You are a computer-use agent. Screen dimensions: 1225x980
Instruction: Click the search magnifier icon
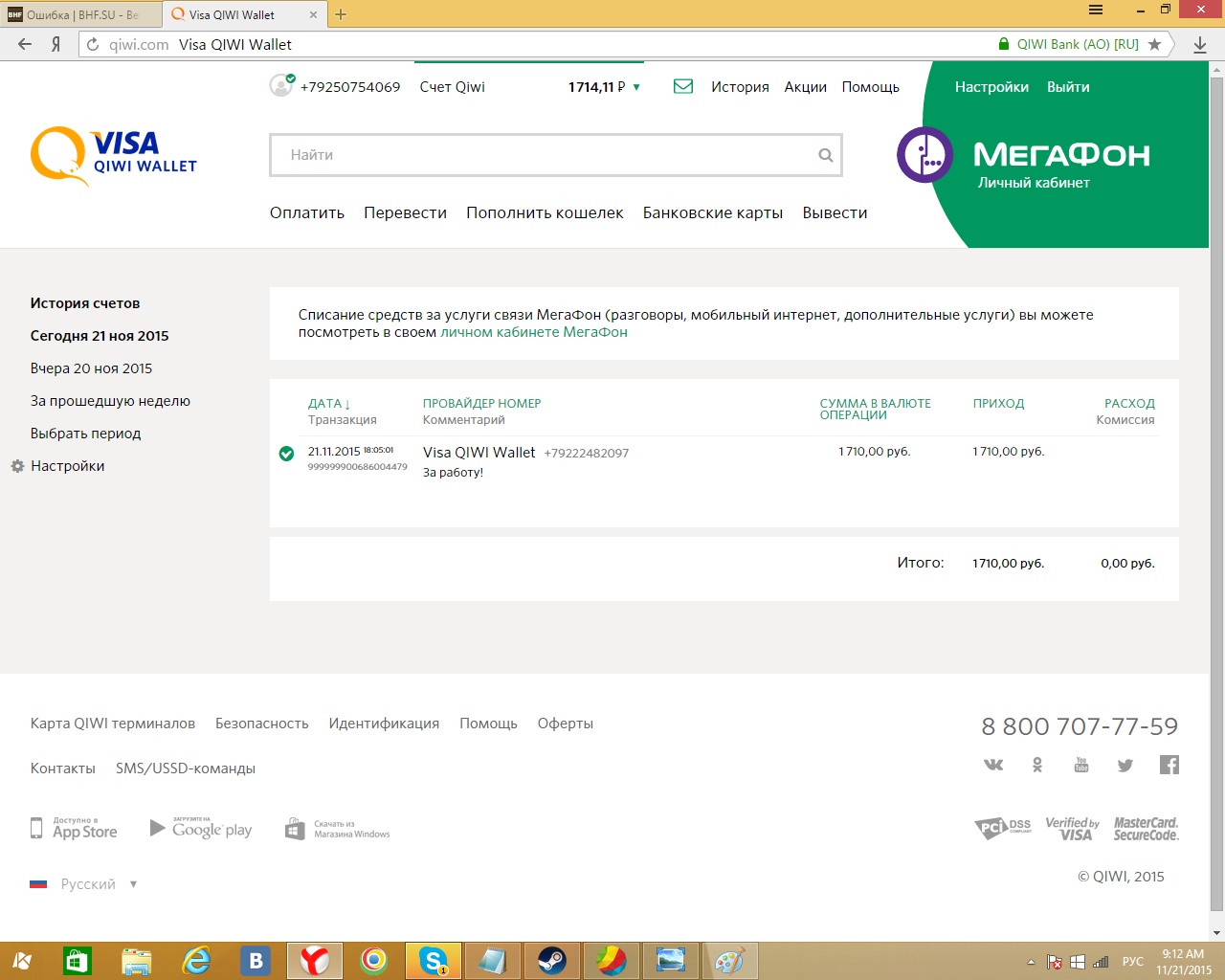pos(825,155)
